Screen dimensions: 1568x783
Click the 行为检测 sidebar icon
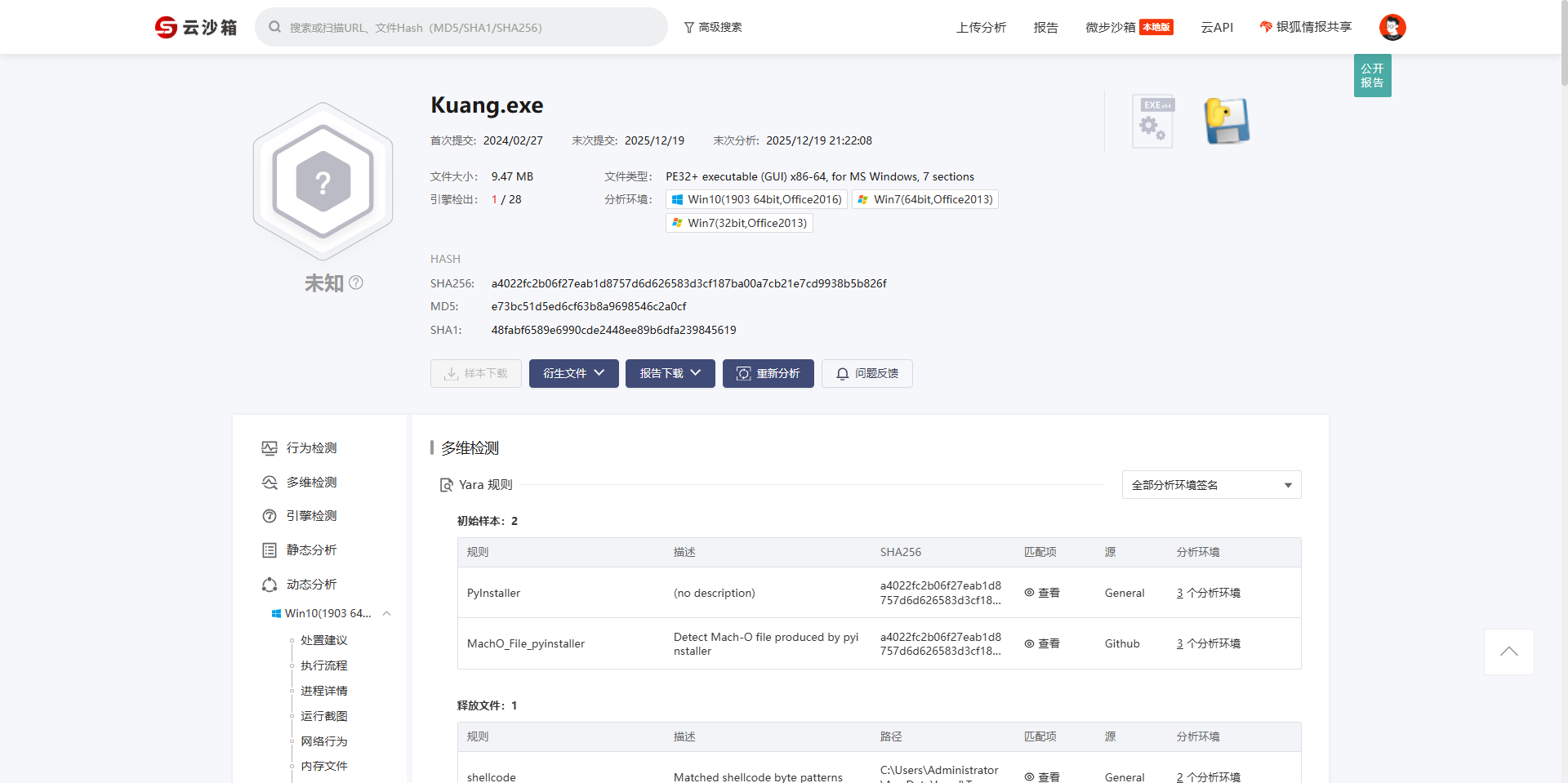click(x=269, y=448)
